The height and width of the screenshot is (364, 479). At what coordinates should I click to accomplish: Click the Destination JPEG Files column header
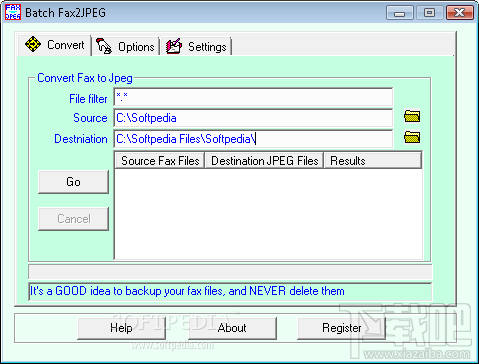pyautogui.click(x=265, y=161)
